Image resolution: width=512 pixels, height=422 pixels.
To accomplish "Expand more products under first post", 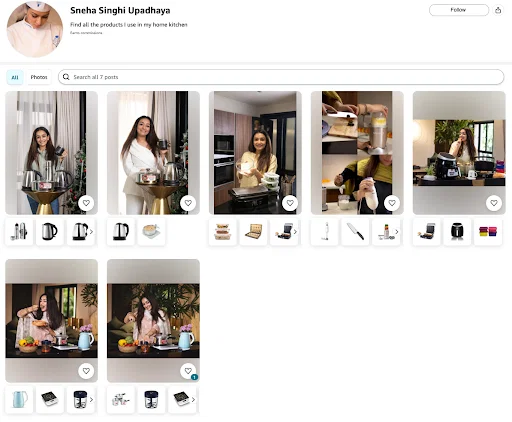I will tap(91, 232).
